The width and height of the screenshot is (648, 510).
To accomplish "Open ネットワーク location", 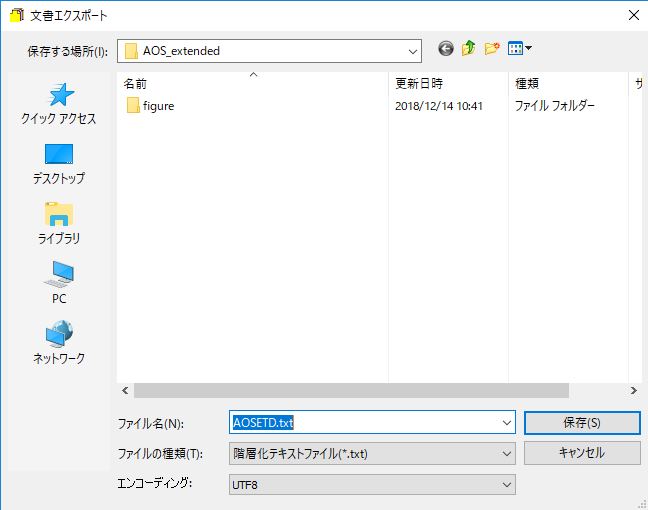I will [x=59, y=344].
